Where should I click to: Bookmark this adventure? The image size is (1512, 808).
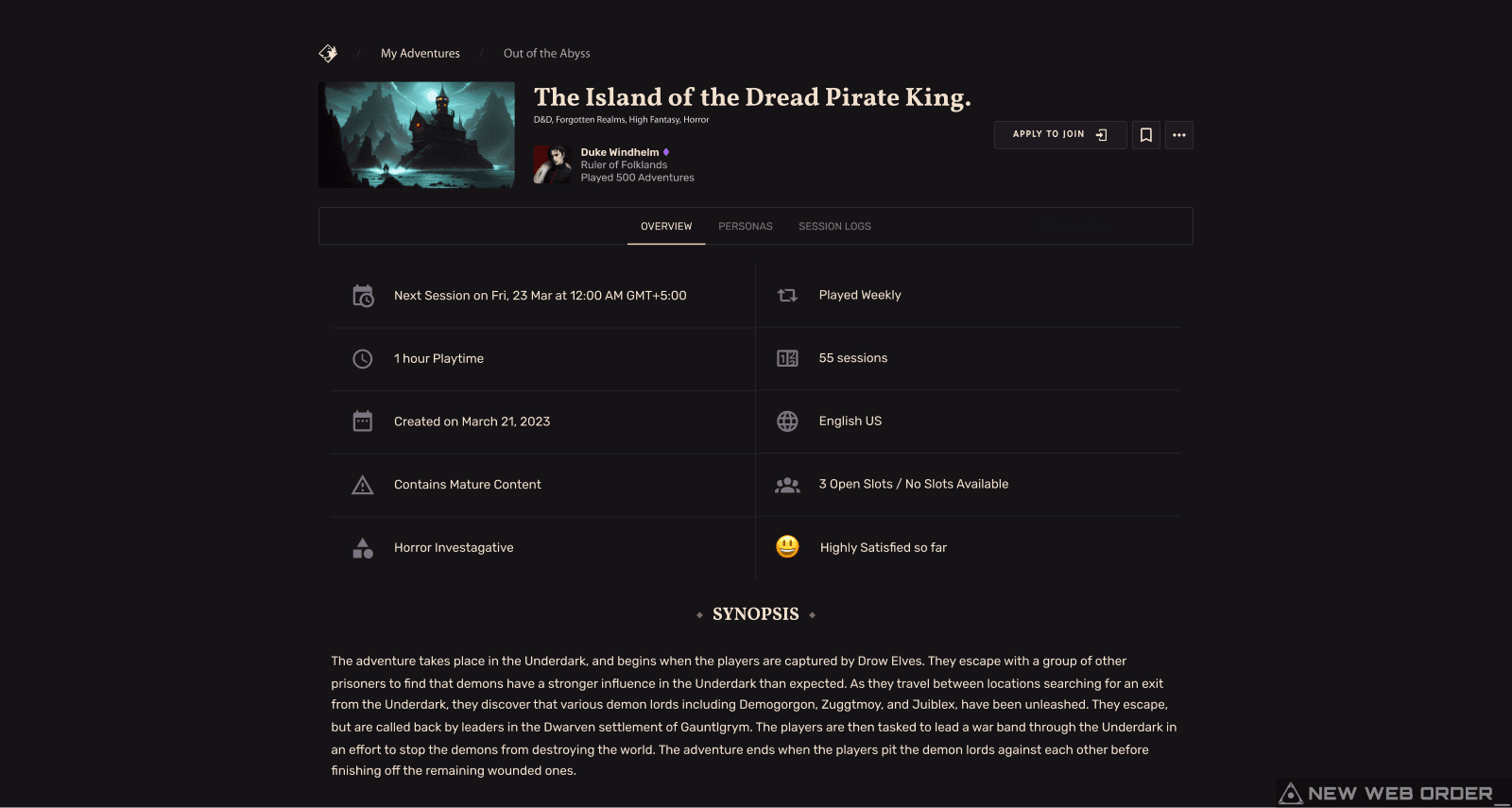click(x=1146, y=135)
